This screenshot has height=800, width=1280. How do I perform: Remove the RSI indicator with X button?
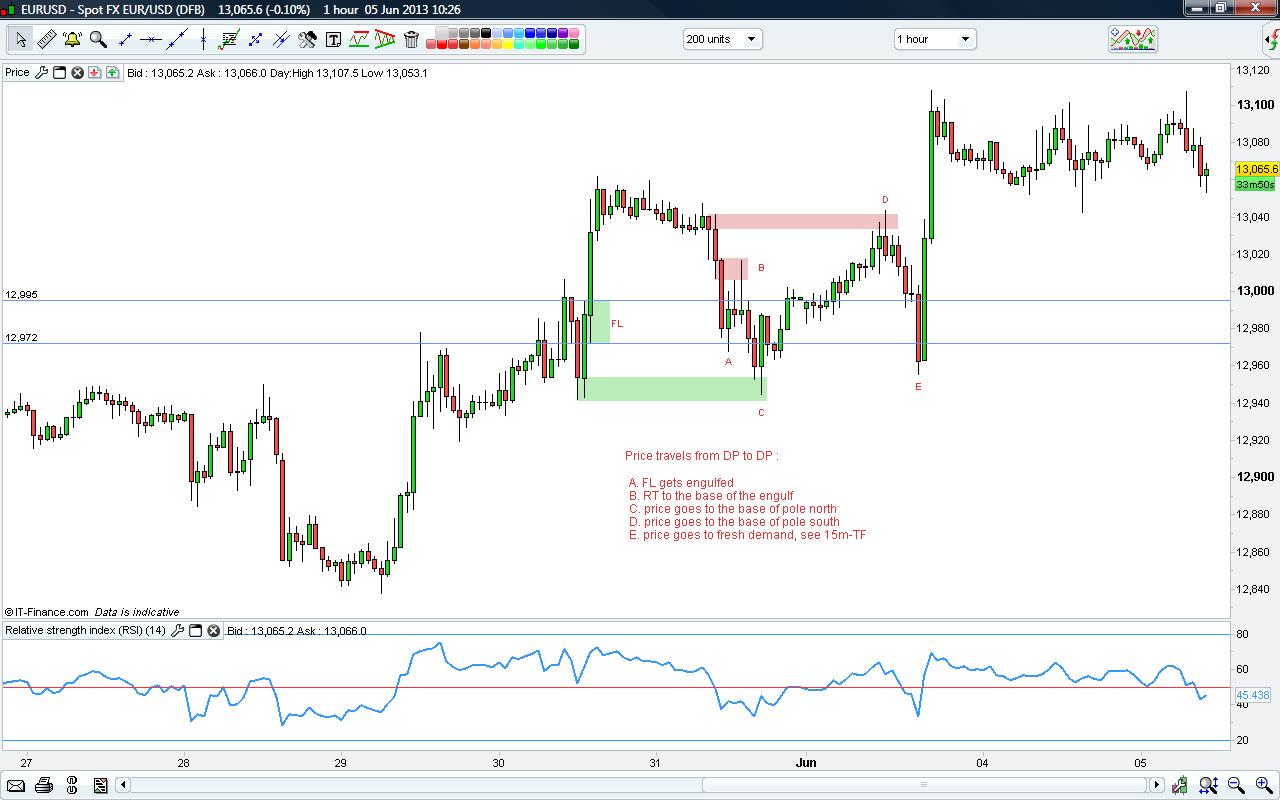(214, 630)
